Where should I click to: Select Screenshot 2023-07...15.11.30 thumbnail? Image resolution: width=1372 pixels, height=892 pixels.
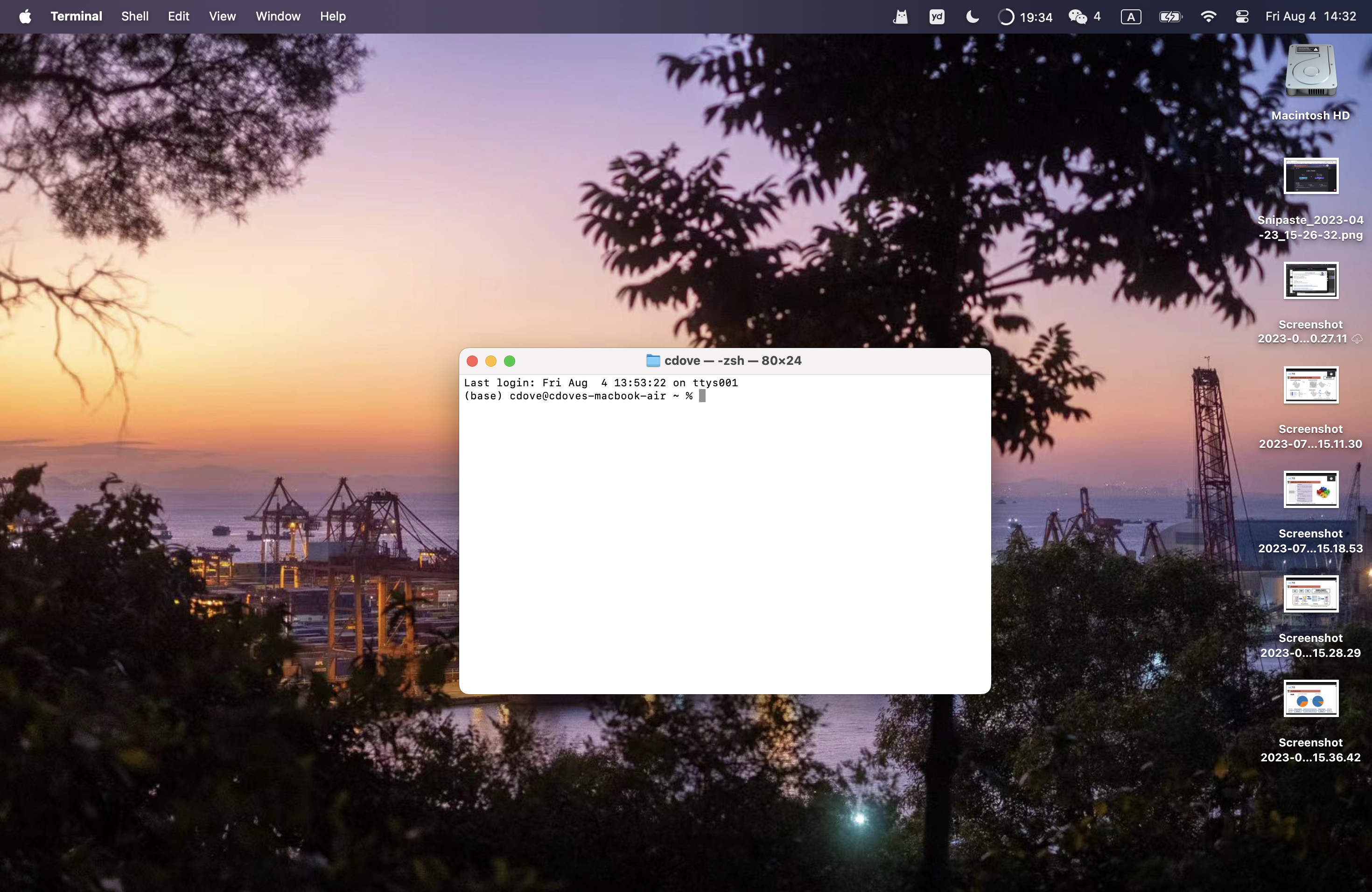point(1311,385)
